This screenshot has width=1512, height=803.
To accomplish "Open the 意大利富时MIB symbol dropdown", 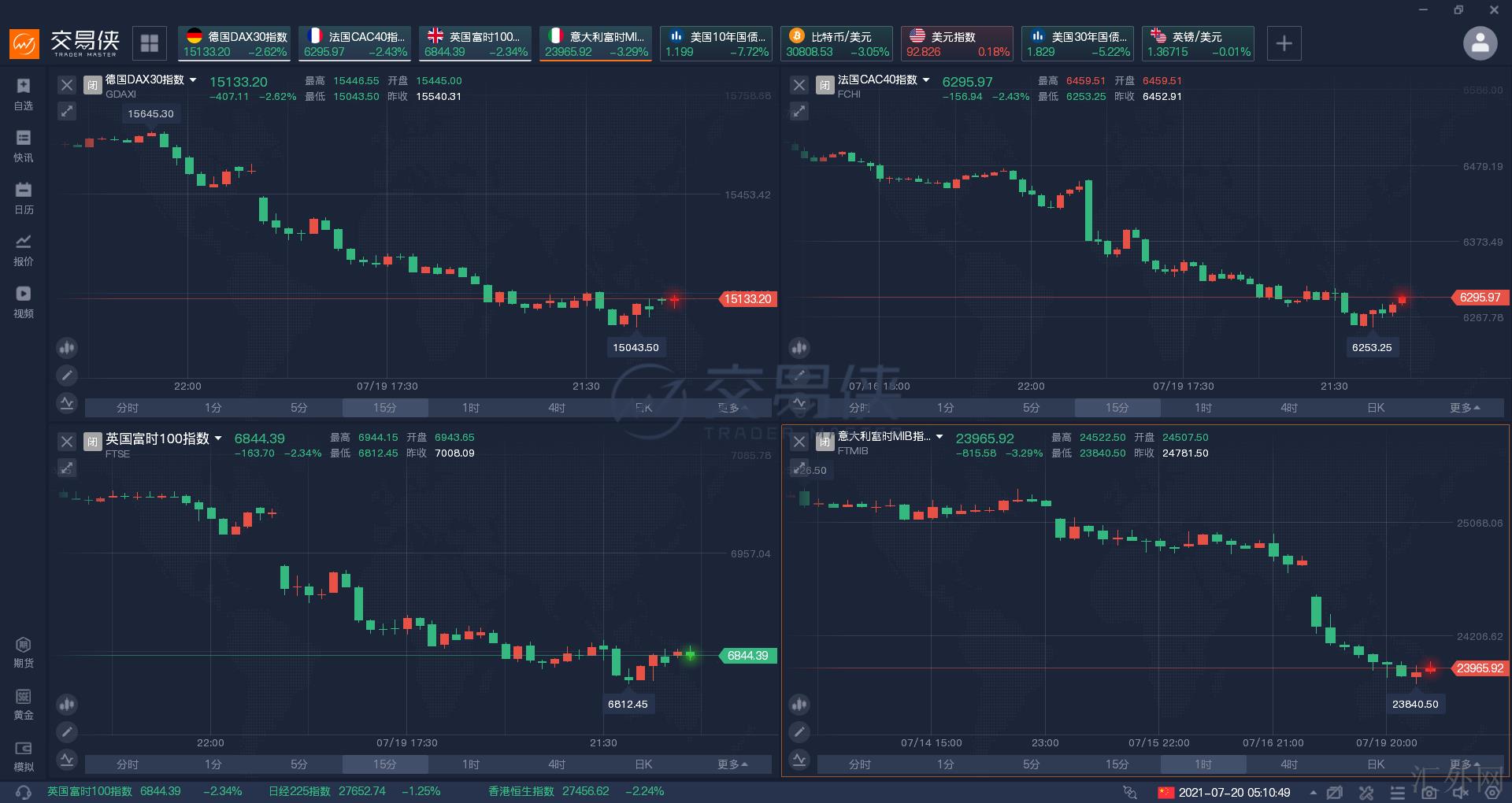I will [x=939, y=436].
